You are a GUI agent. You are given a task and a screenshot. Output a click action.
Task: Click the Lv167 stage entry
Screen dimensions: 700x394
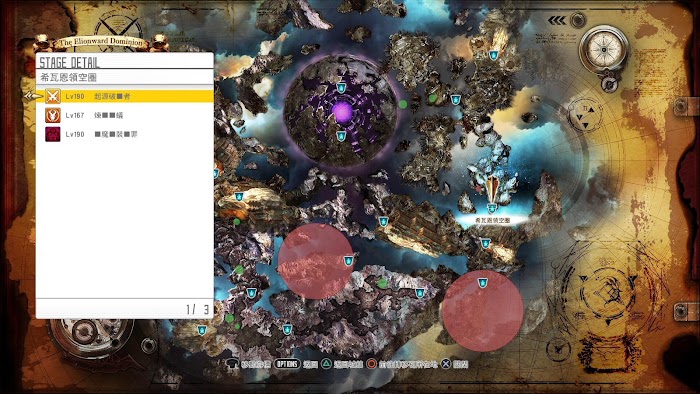tap(125, 115)
